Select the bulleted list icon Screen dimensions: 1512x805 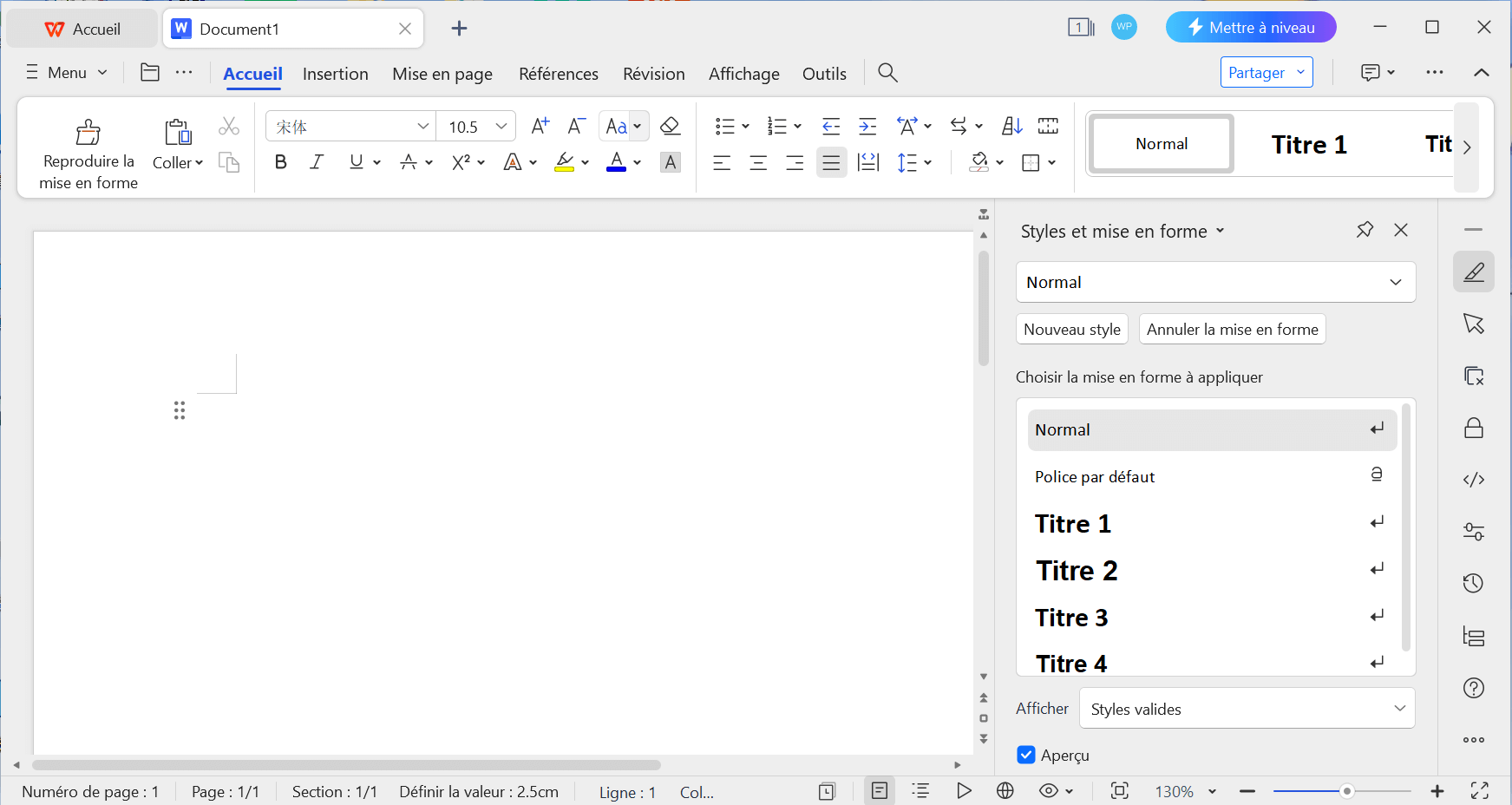click(x=725, y=127)
